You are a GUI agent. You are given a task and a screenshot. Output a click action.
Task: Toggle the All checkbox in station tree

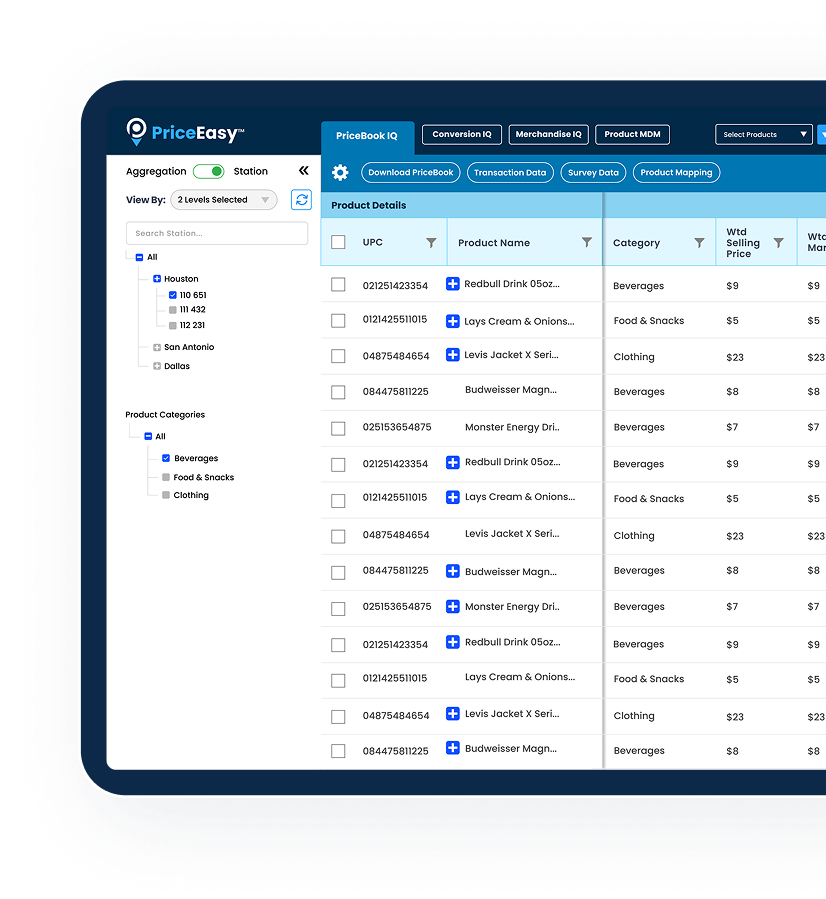(x=139, y=257)
